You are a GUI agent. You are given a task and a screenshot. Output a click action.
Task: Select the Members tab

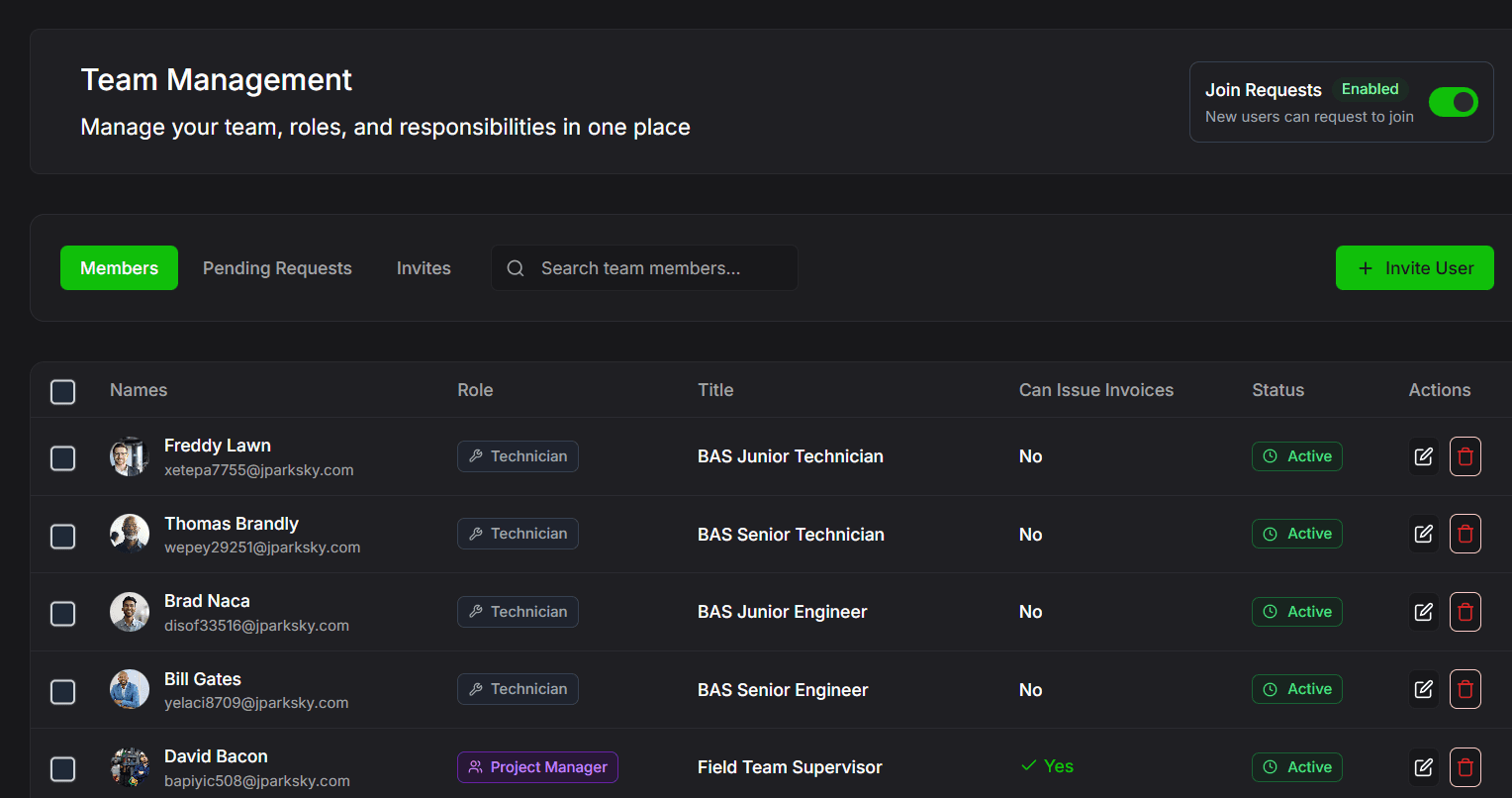pos(119,268)
